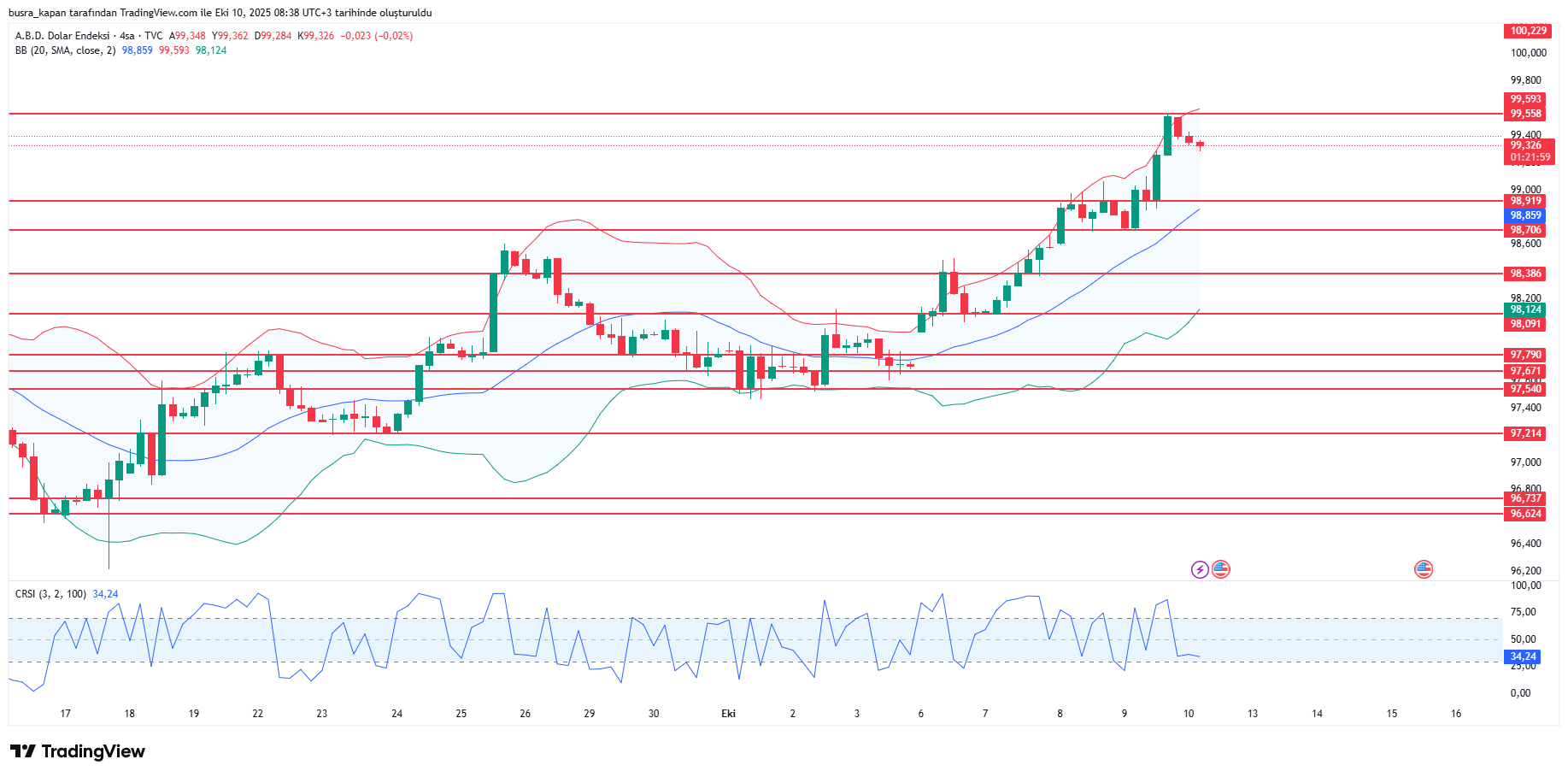
Task: Click the 96,624 lowest horizontal level label
Action: (1525, 514)
